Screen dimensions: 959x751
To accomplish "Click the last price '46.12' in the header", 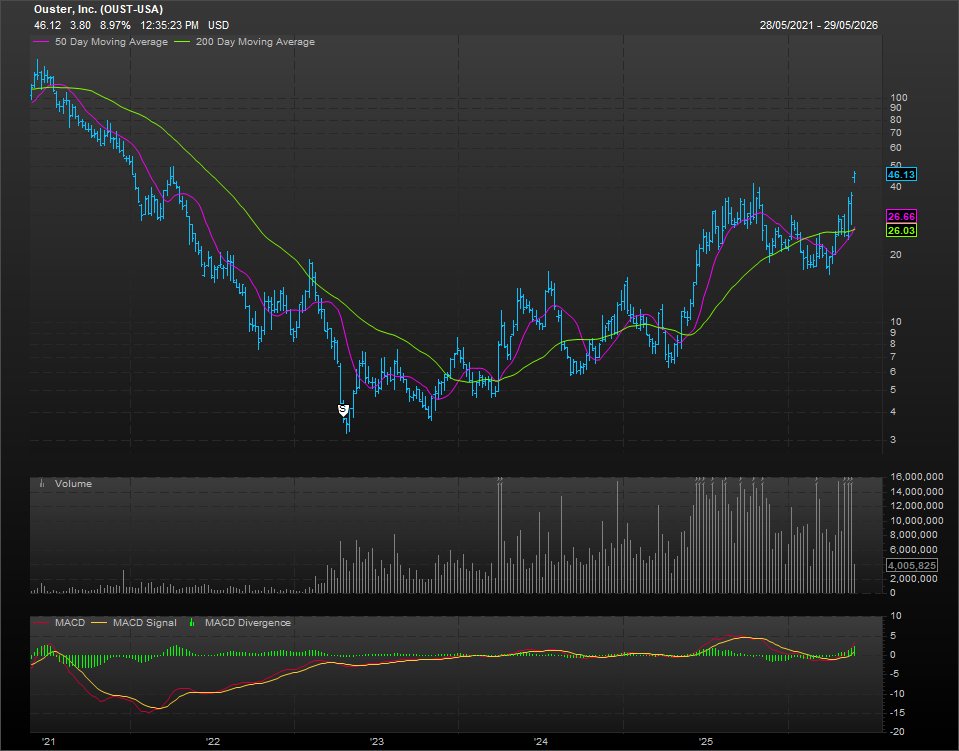I will pyautogui.click(x=47, y=25).
